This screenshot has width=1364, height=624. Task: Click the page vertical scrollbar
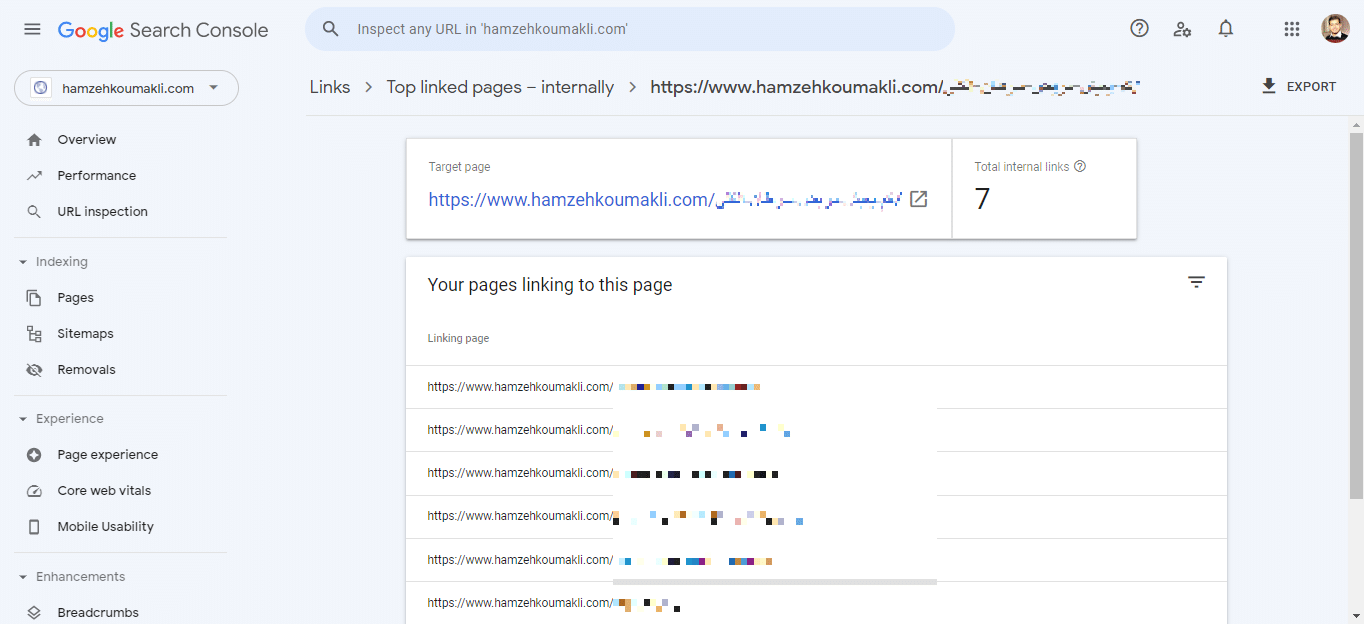tap(1356, 300)
